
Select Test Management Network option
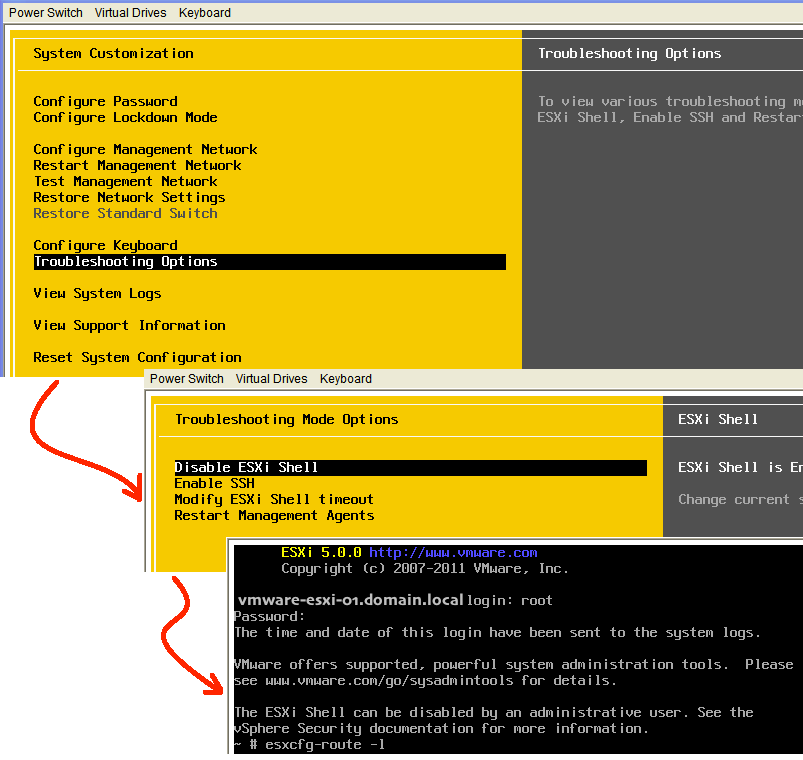click(125, 181)
